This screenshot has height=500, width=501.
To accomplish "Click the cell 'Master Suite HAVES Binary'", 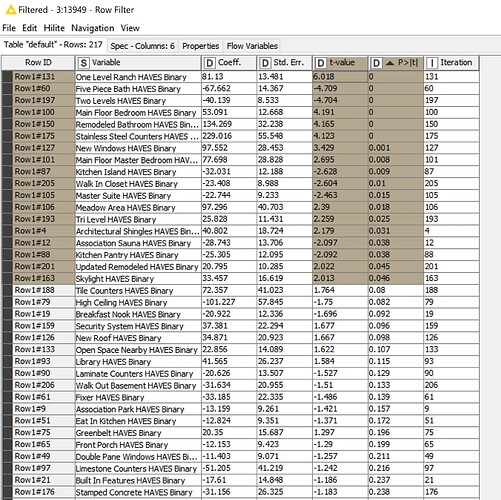I will pos(138,196).
